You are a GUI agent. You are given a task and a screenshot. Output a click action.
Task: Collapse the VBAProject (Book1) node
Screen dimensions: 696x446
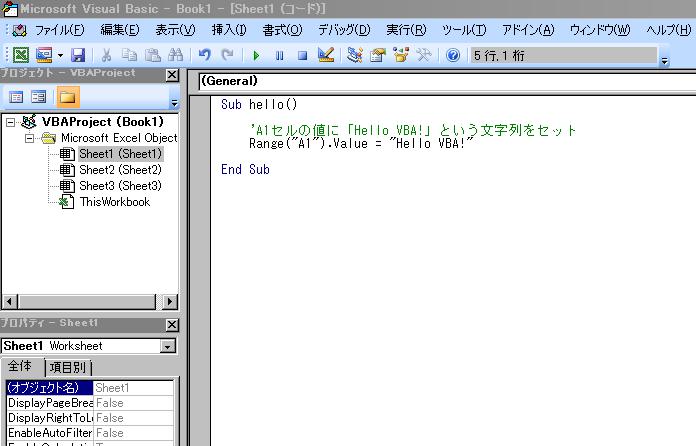coord(11,122)
